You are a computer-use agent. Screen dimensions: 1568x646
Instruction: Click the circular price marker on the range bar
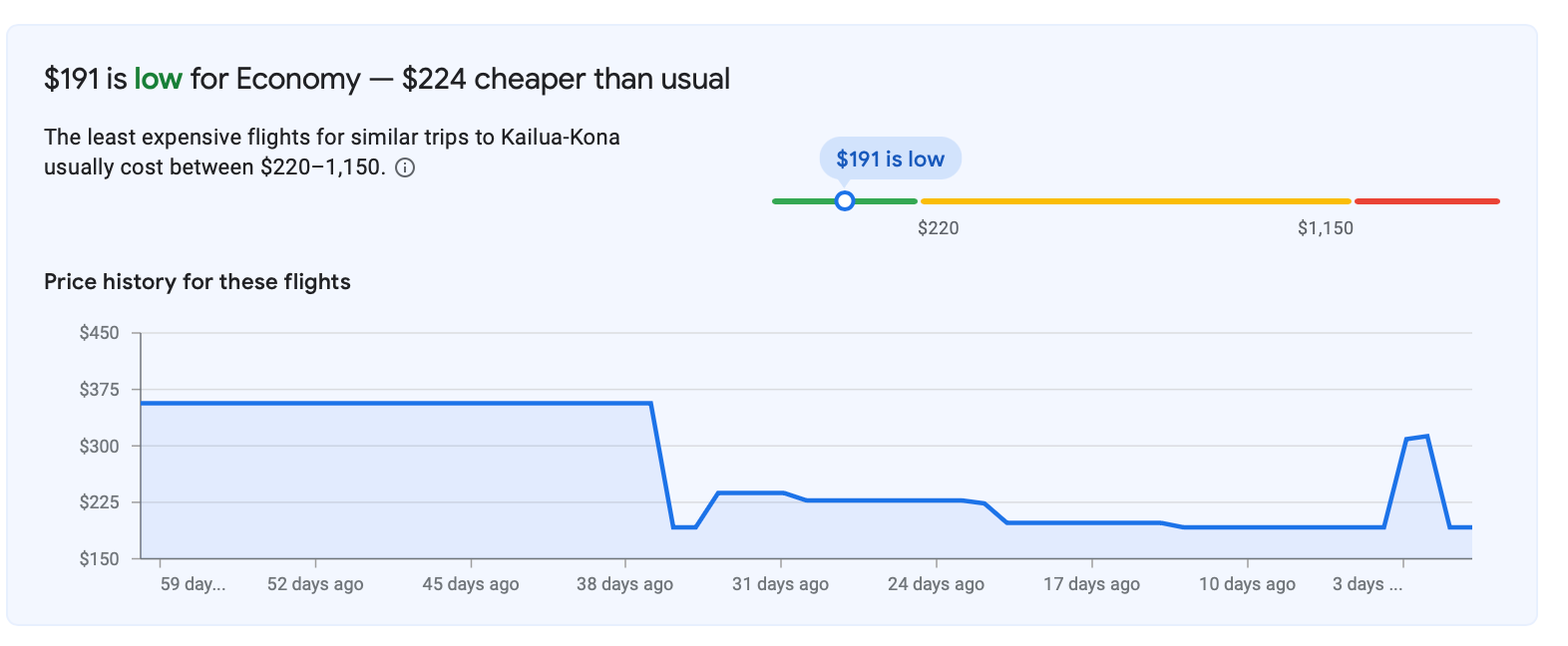click(845, 201)
